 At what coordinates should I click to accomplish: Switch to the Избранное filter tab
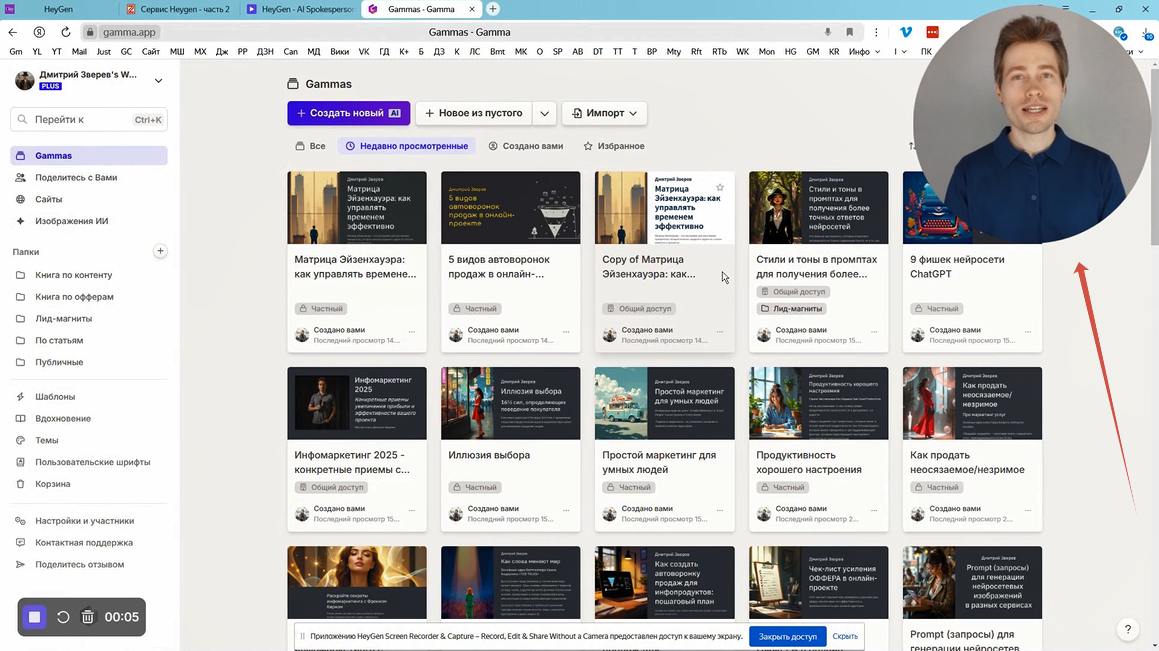click(x=614, y=146)
